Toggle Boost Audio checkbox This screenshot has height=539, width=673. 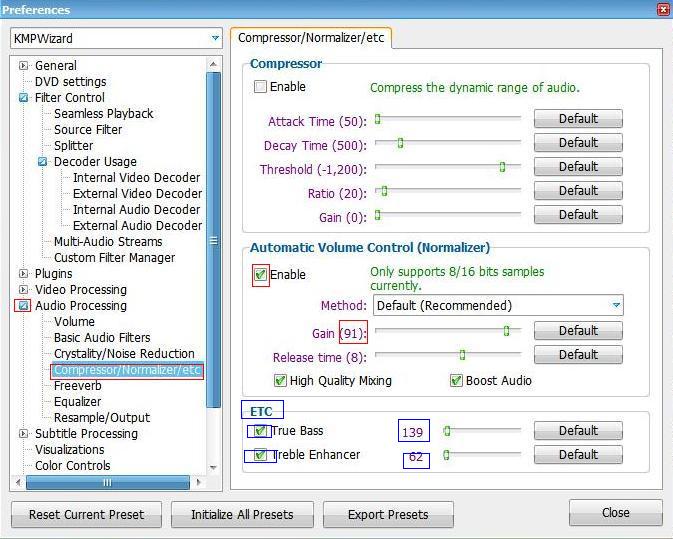coord(456,380)
